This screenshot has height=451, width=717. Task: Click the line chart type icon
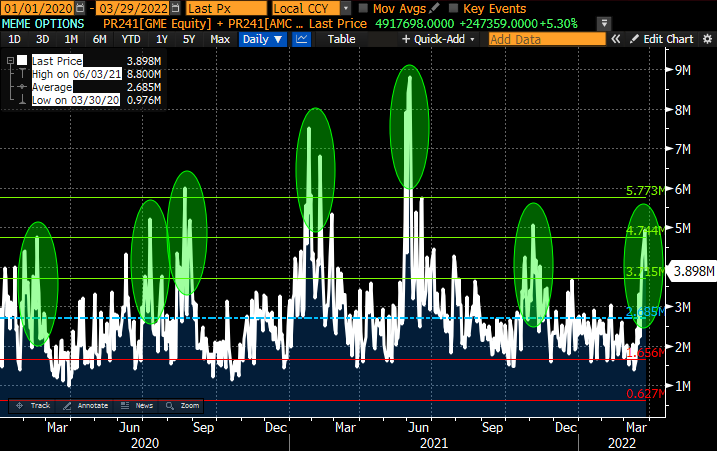pos(301,39)
